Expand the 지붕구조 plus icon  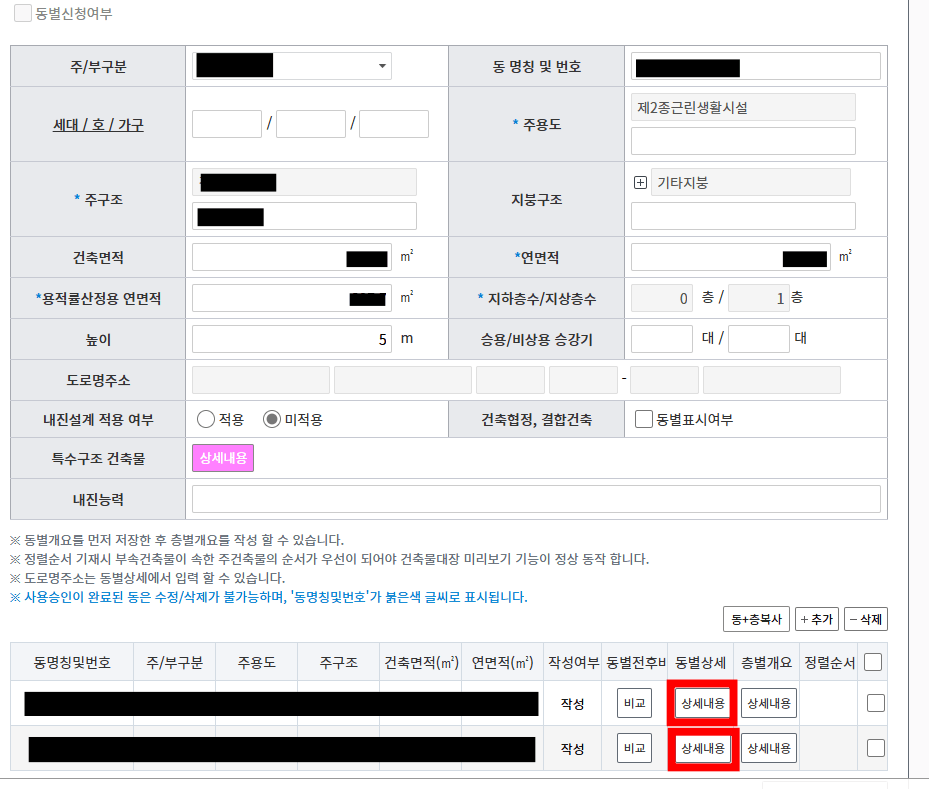click(640, 182)
